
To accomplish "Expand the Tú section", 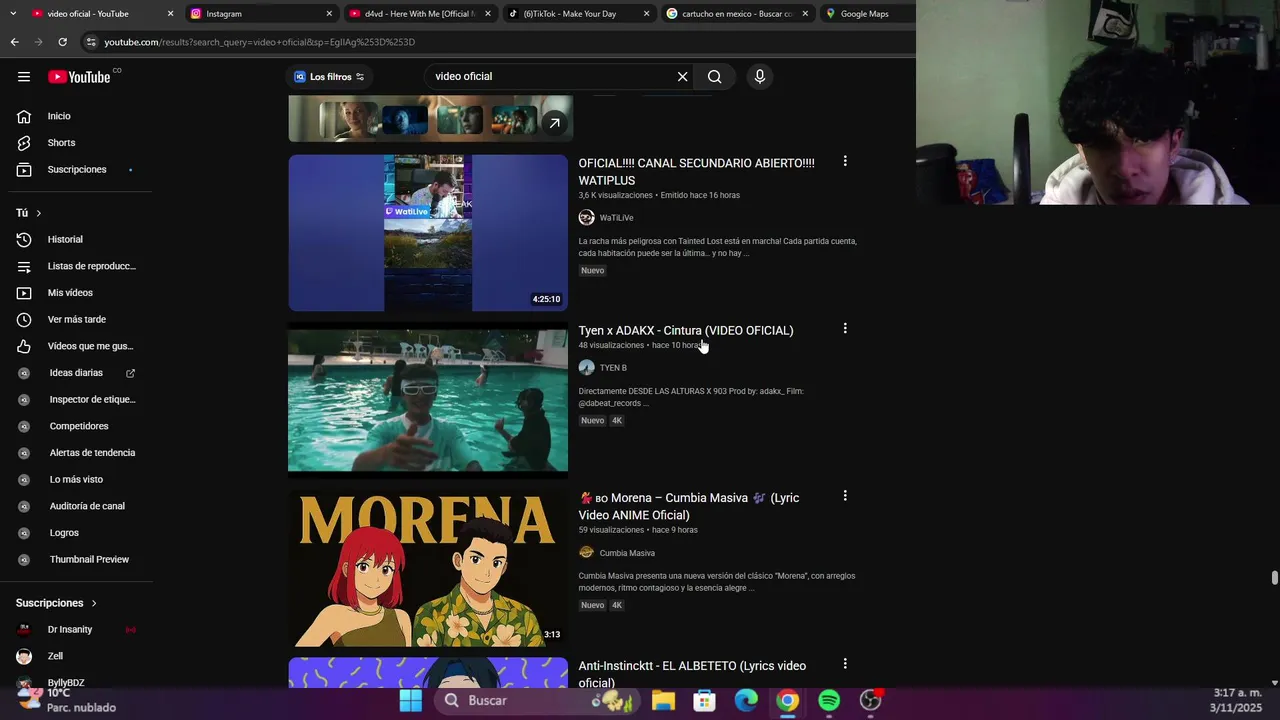I will tap(29, 213).
